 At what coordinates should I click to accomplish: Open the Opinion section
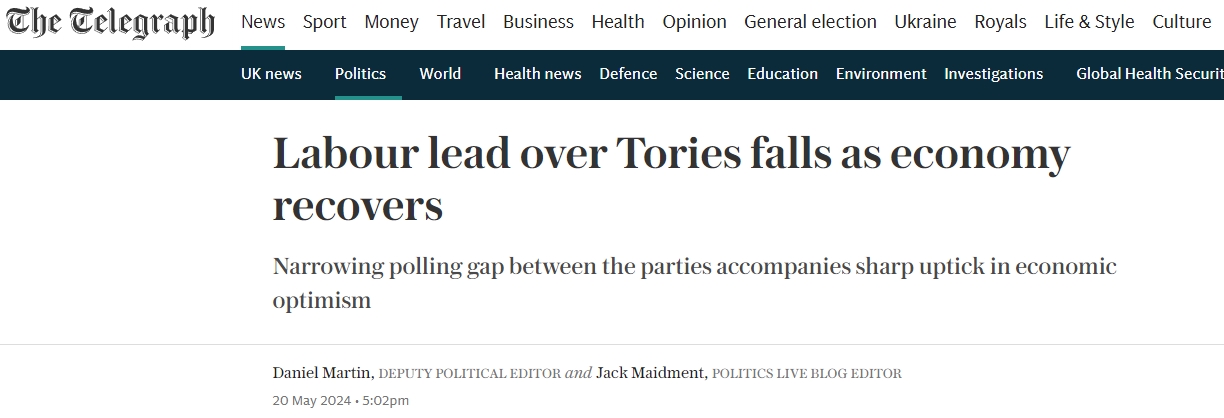pyautogui.click(x=694, y=22)
